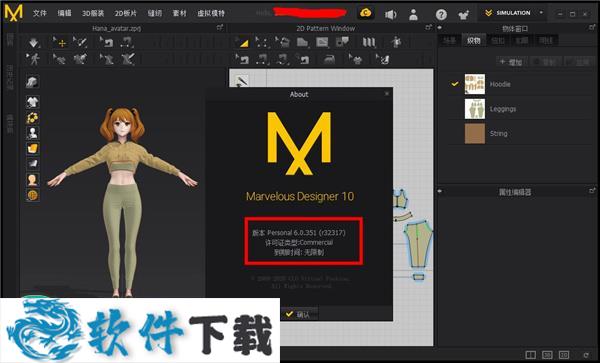Viewport: 600px width, 363px height.
Task: Open the help question mark icon
Action: click(x=441, y=15)
